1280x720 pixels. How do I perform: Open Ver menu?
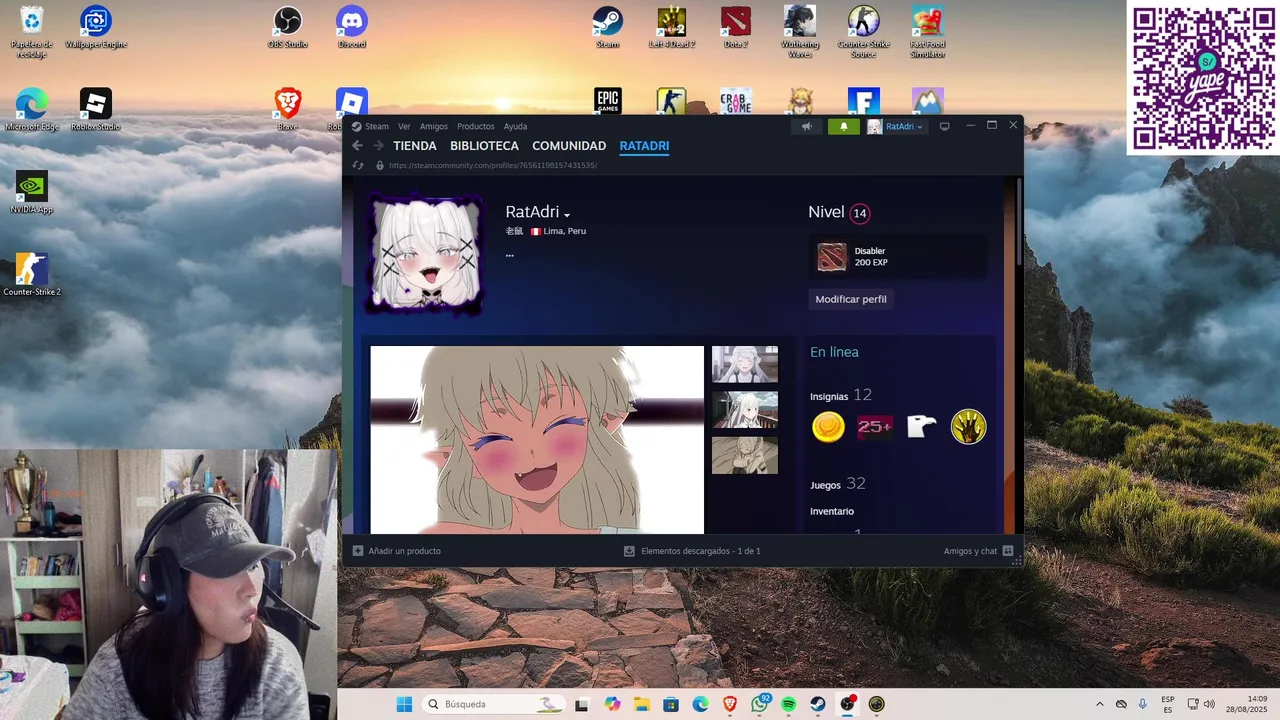[x=404, y=126]
